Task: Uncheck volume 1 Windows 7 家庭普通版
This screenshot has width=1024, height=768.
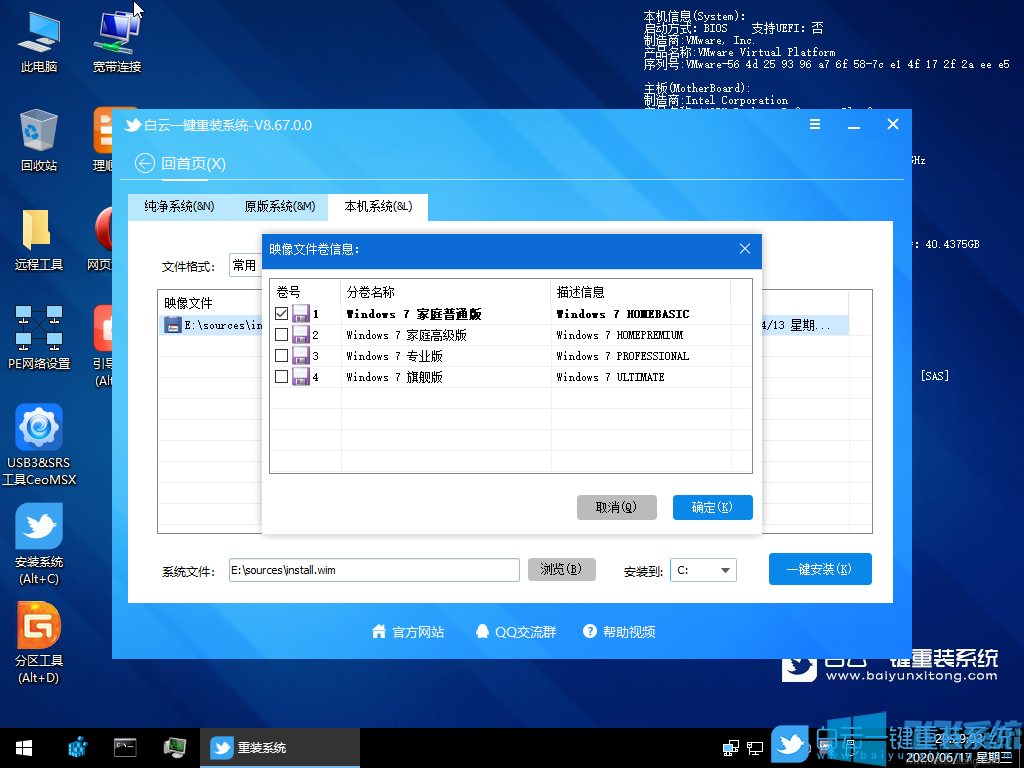Action: (283, 312)
